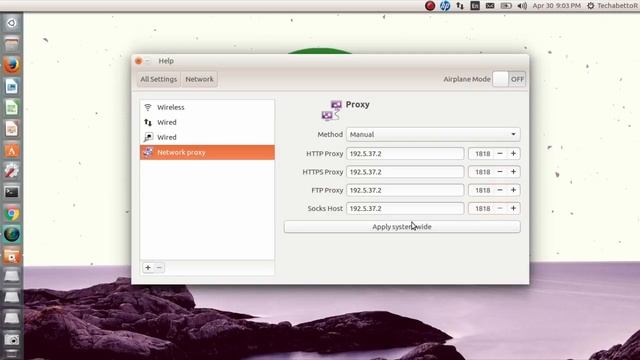Open Ubuntu Software Center from dock
Screen dimensions: 640x360
coord(11,150)
